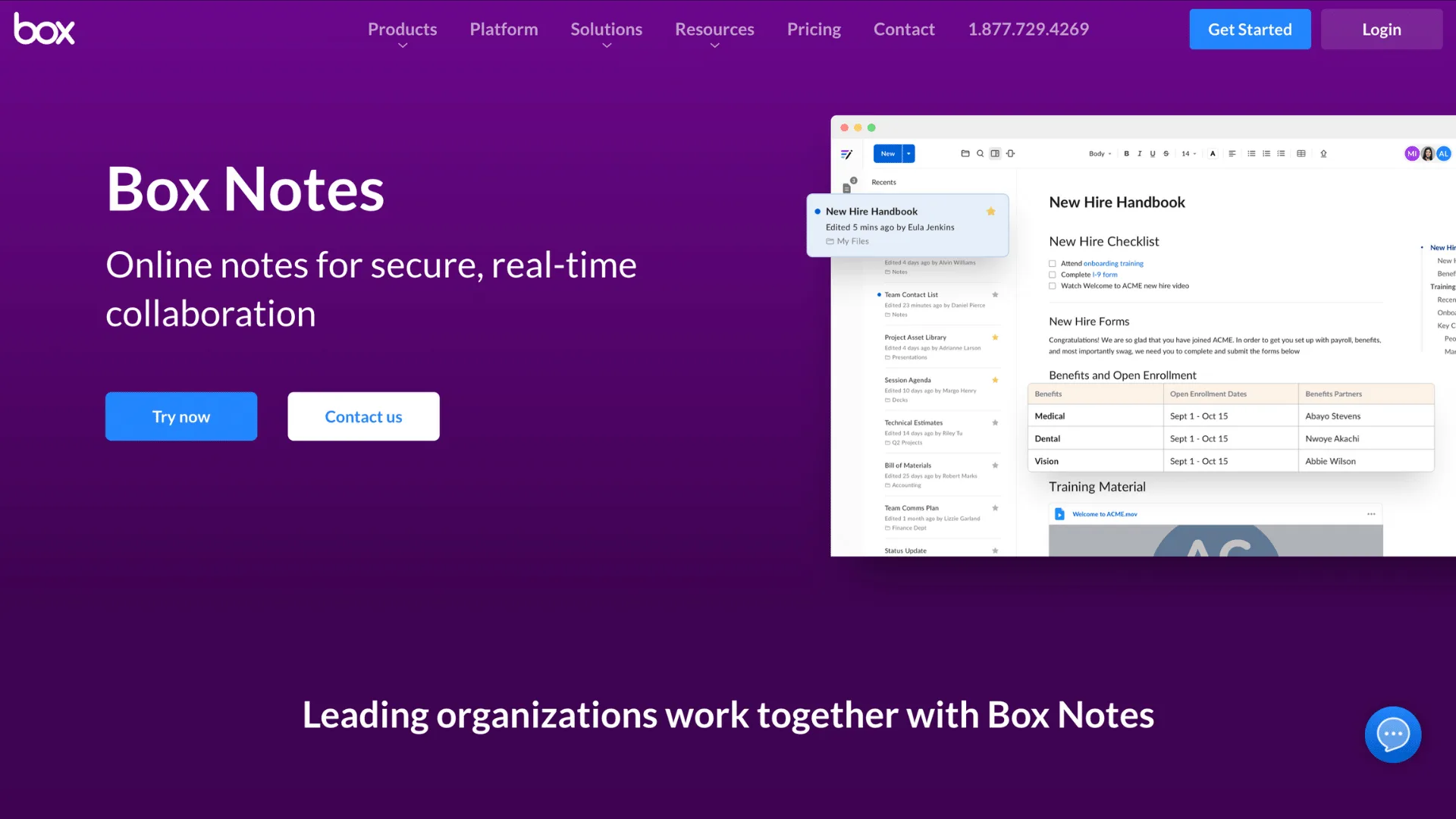
Task: Open the Welcome to ACME.mov link
Action: 1105,514
